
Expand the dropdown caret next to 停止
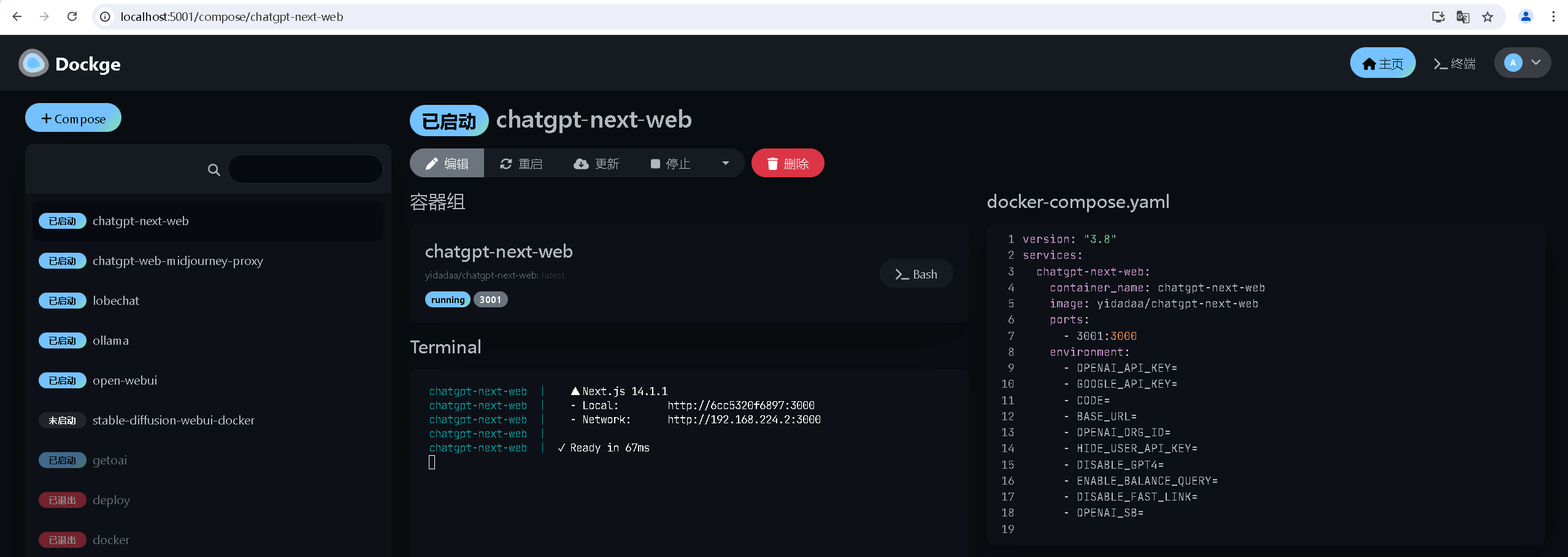726,163
